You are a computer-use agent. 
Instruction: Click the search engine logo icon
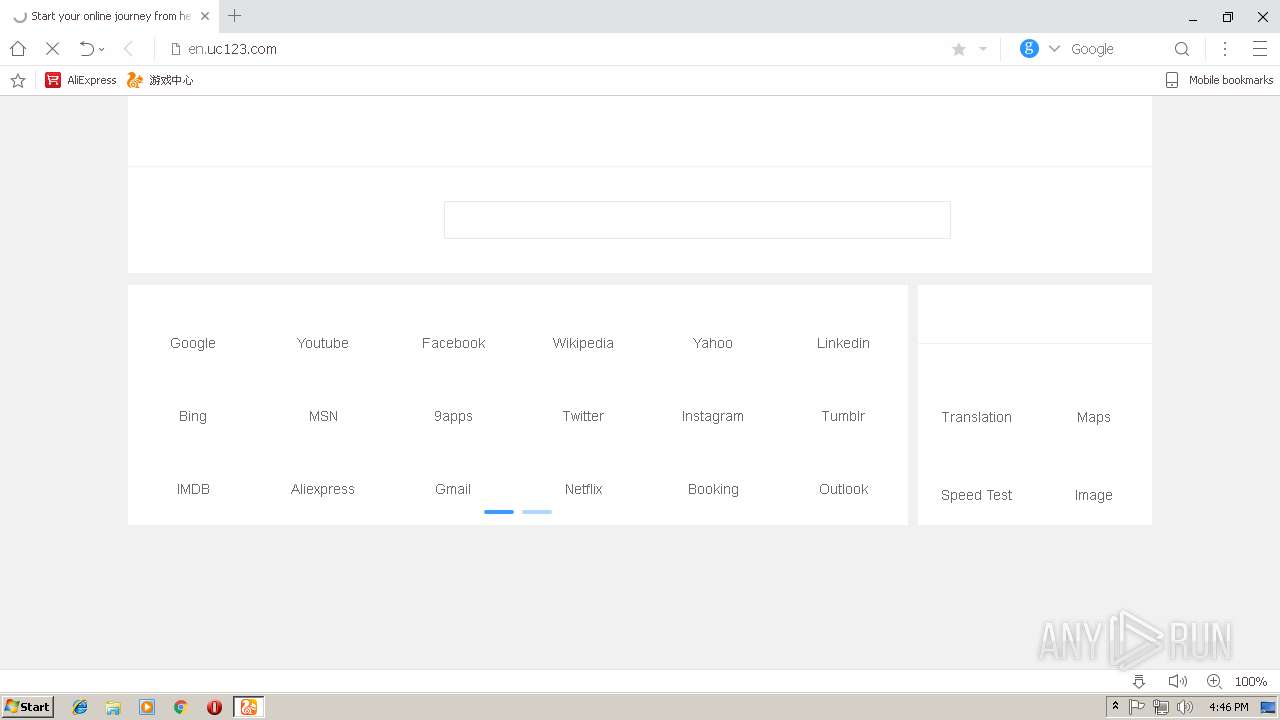point(1029,49)
